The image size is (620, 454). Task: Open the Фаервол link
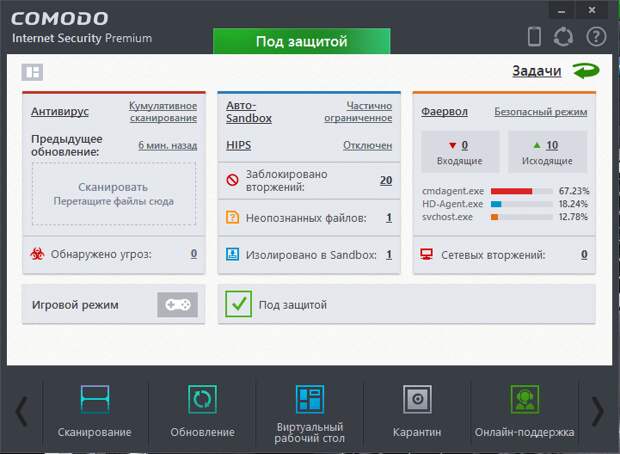[x=444, y=112]
